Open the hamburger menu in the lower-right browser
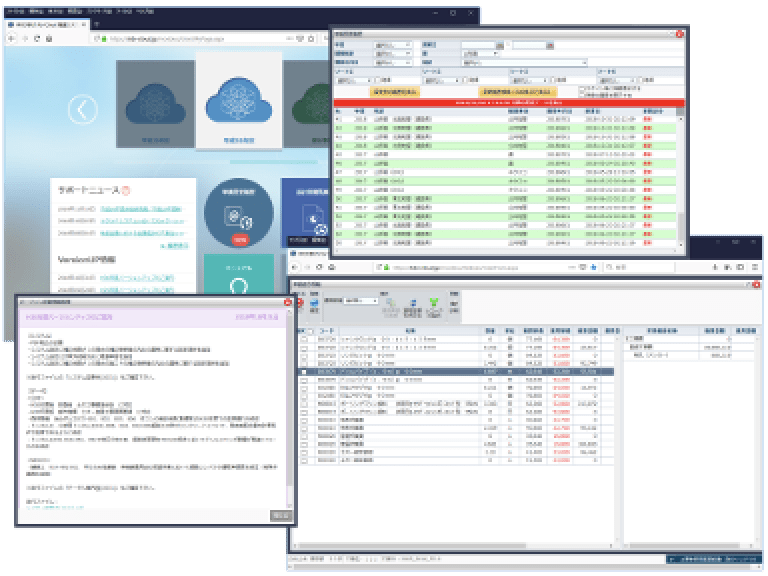This screenshot has height=576, width=768. point(755,267)
